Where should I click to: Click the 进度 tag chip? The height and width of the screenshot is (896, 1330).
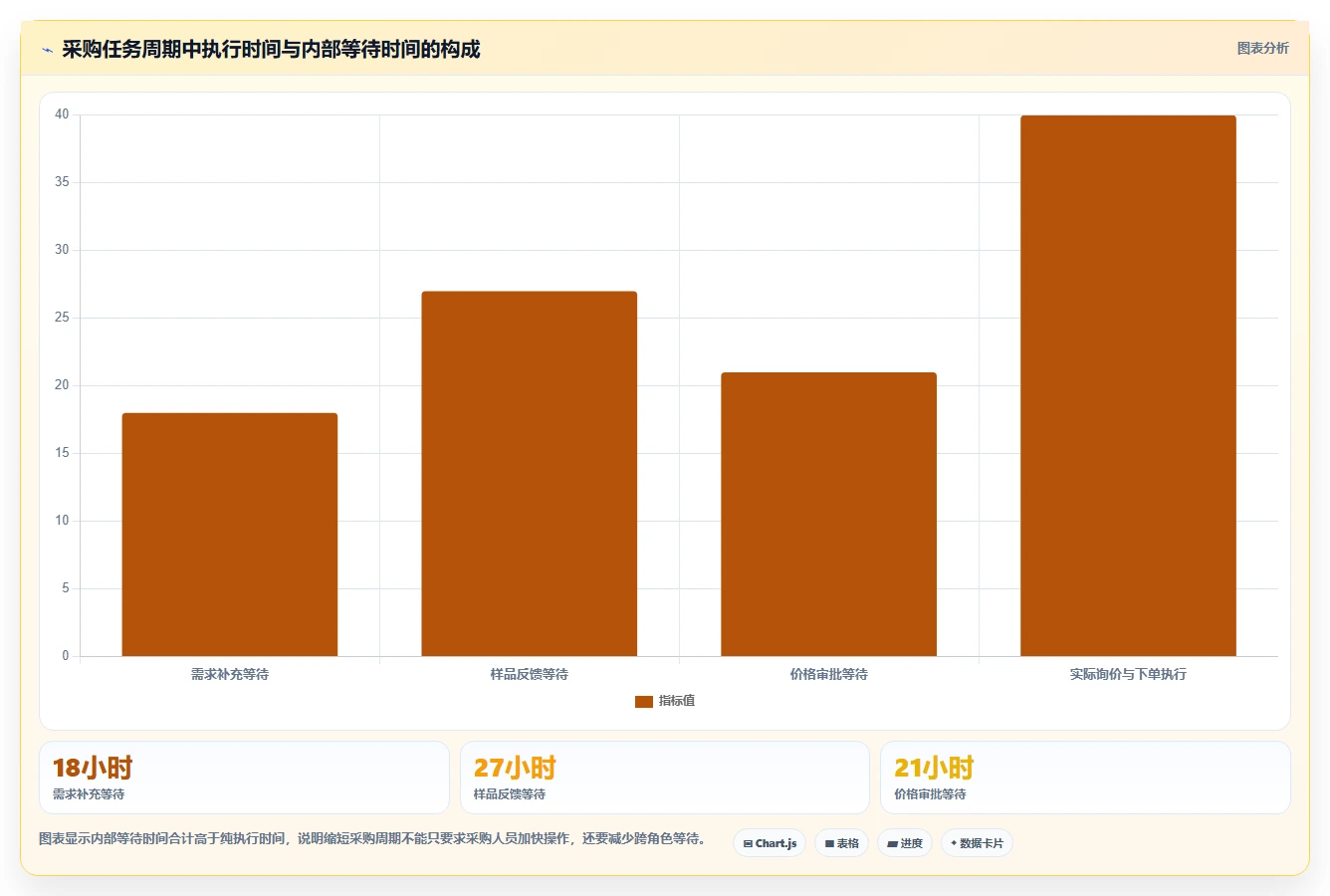point(905,843)
